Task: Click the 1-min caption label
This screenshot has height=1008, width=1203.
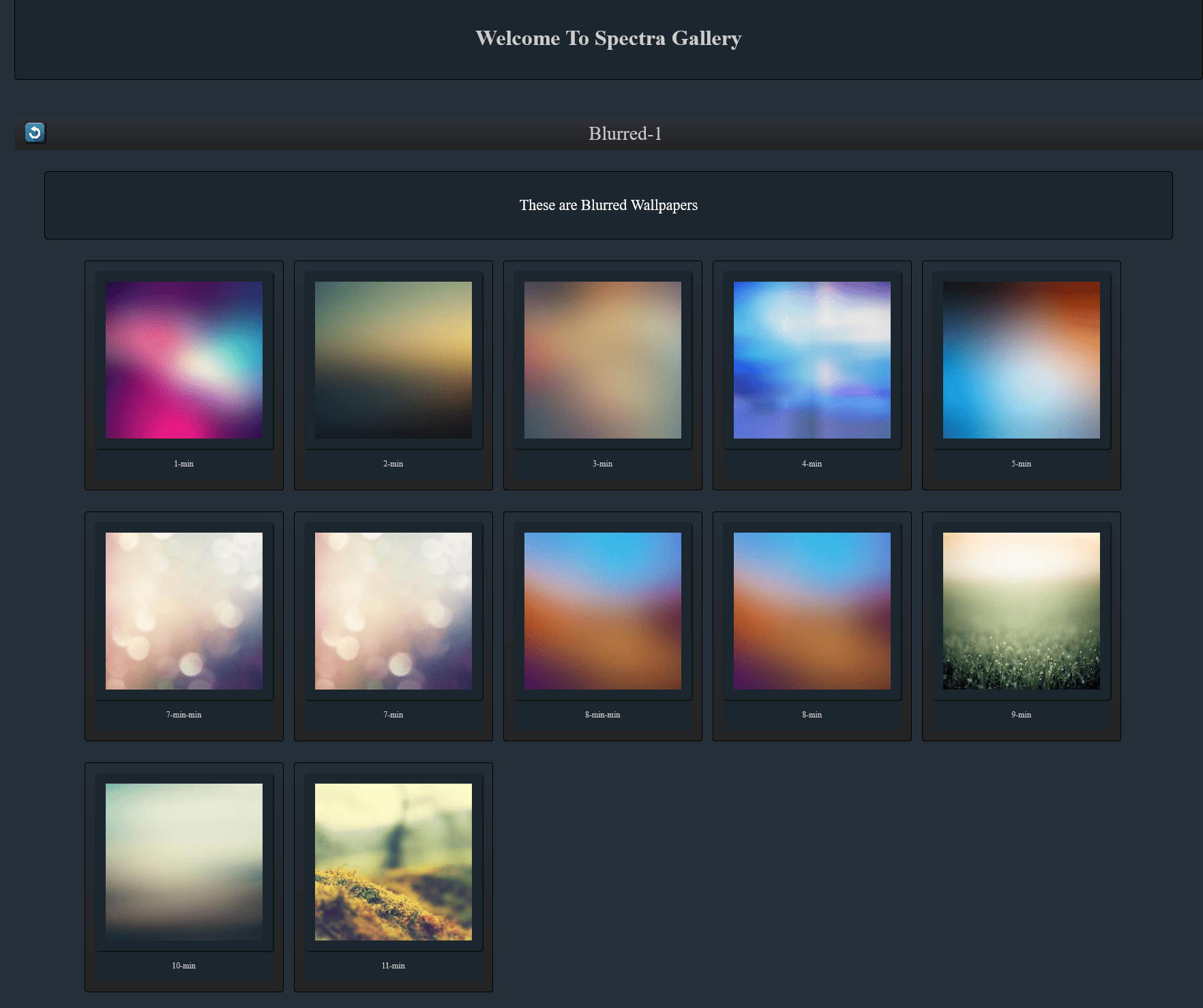Action: coord(184,464)
